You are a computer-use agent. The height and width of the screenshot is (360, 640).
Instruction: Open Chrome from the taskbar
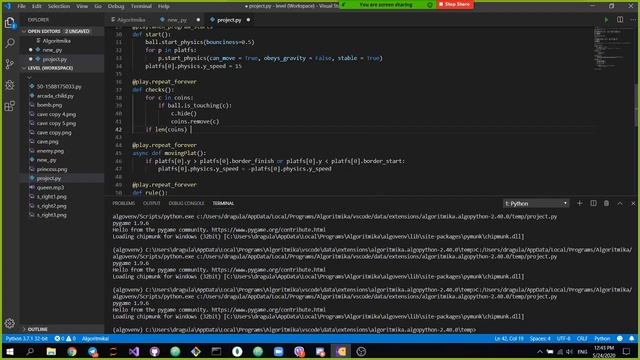point(72,351)
